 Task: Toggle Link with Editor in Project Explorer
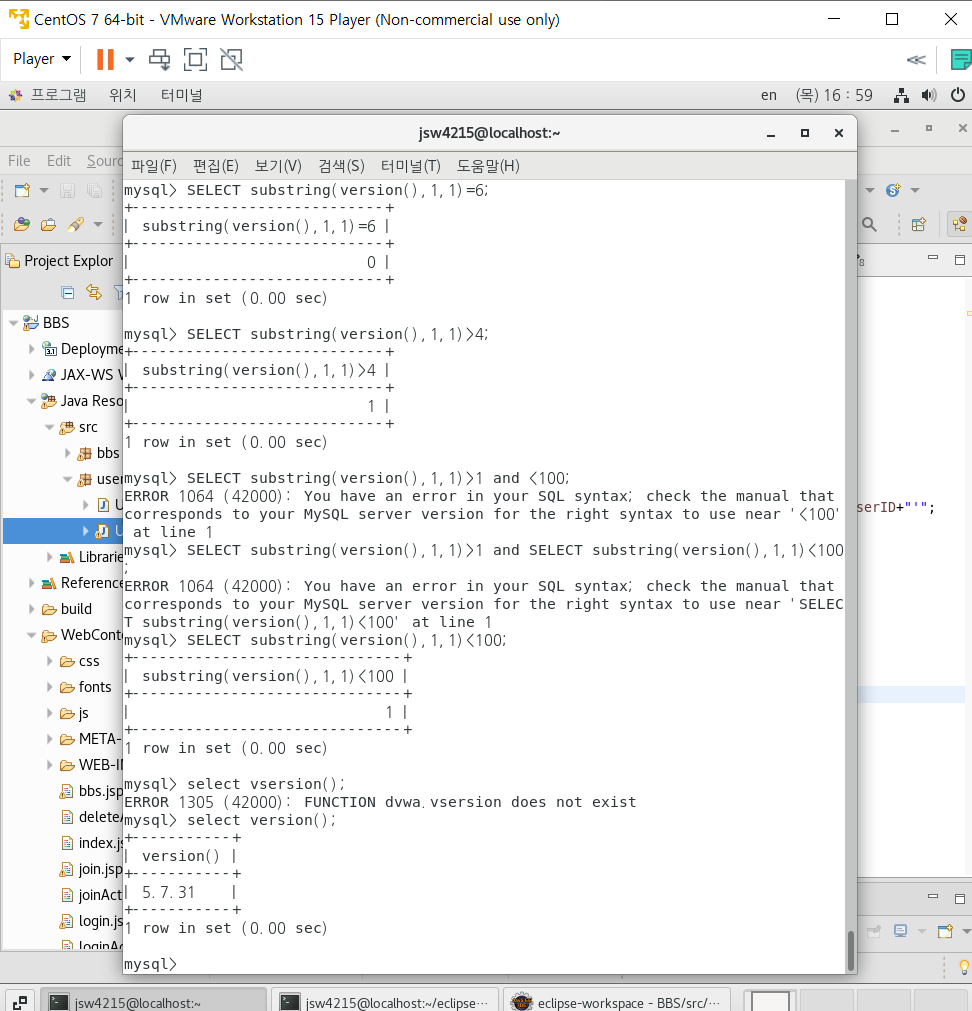point(94,293)
